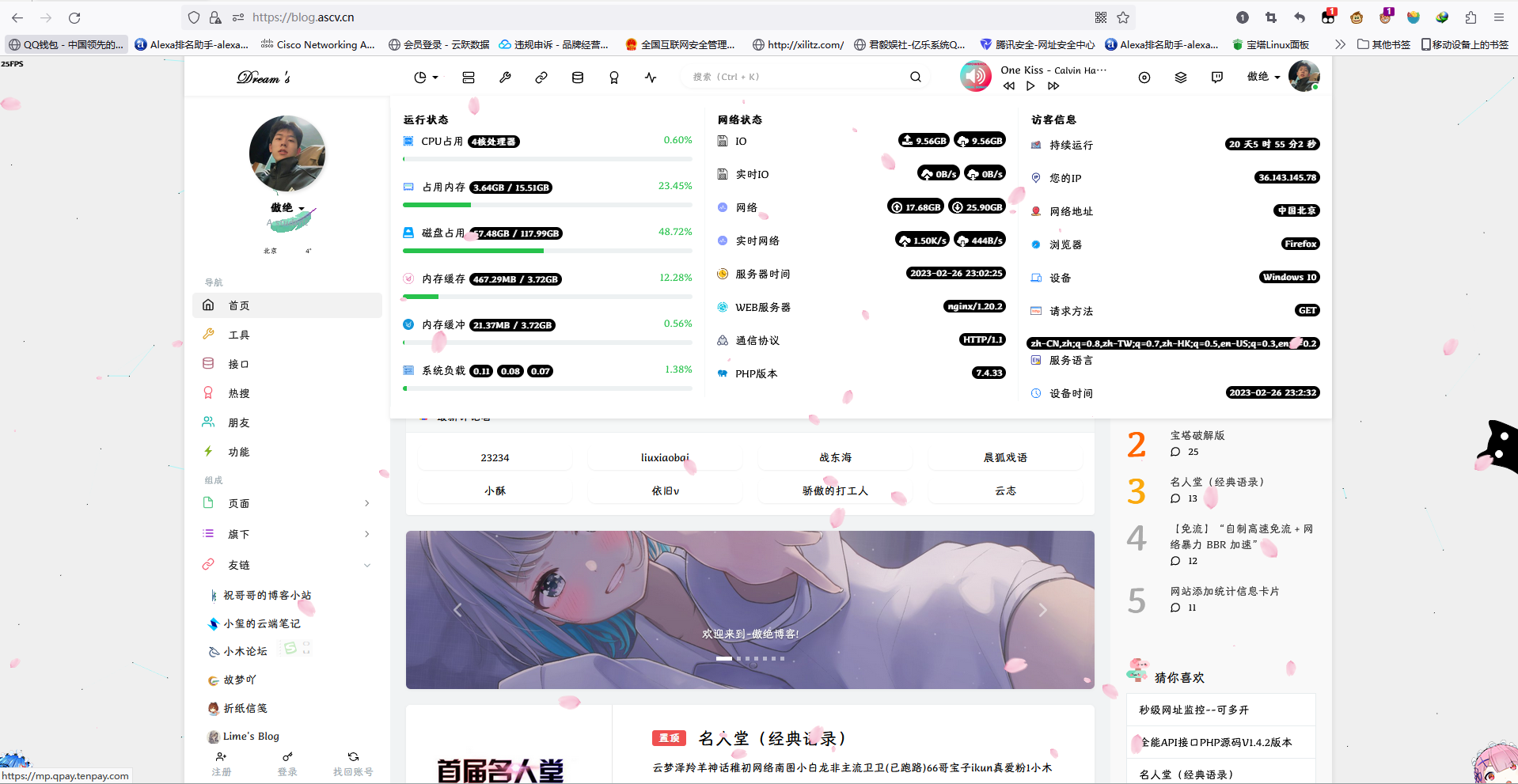Expand the 旗下 sidebar section
1518x784 pixels.
287,534
